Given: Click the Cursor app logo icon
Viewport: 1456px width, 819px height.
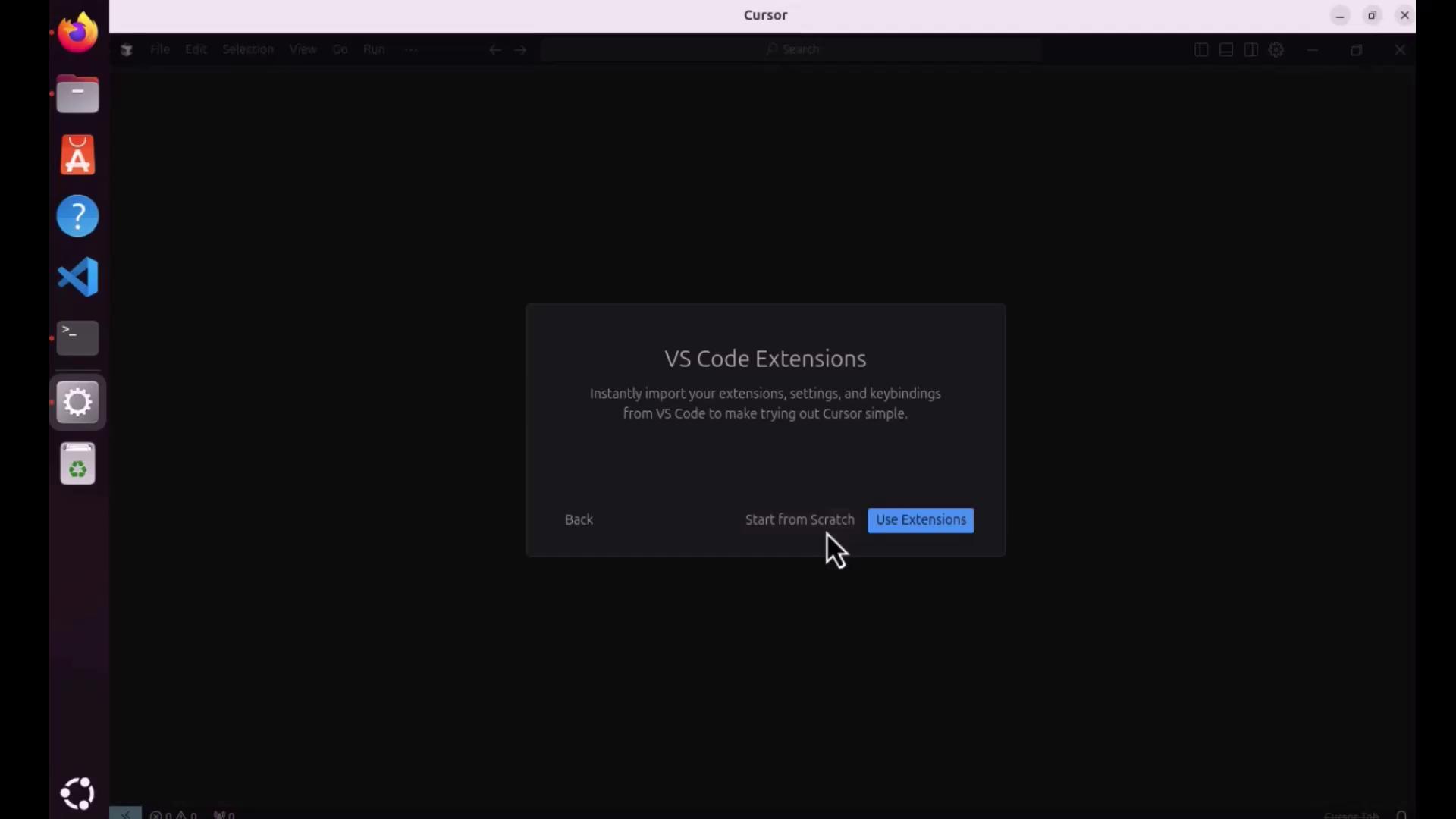Looking at the screenshot, I should (x=127, y=50).
